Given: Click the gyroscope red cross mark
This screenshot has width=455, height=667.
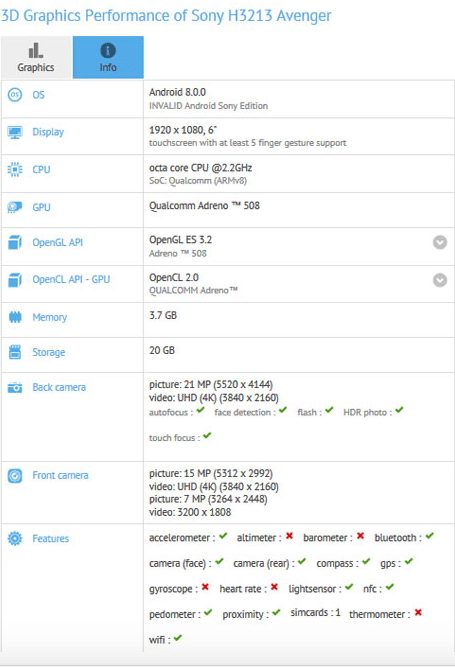Looking at the screenshot, I should point(205,587).
